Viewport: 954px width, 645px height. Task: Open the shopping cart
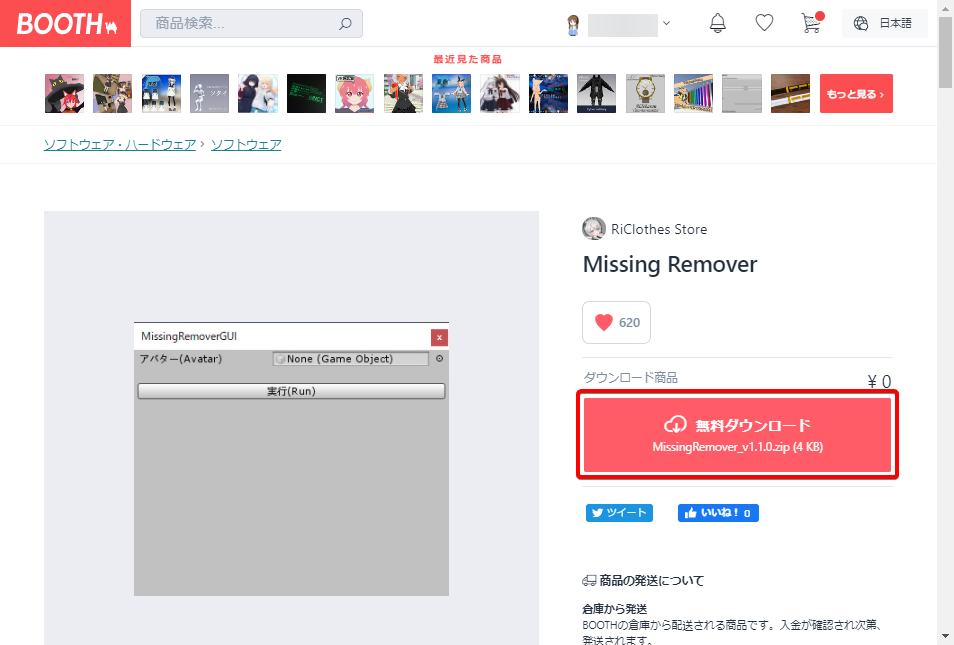tap(811, 23)
